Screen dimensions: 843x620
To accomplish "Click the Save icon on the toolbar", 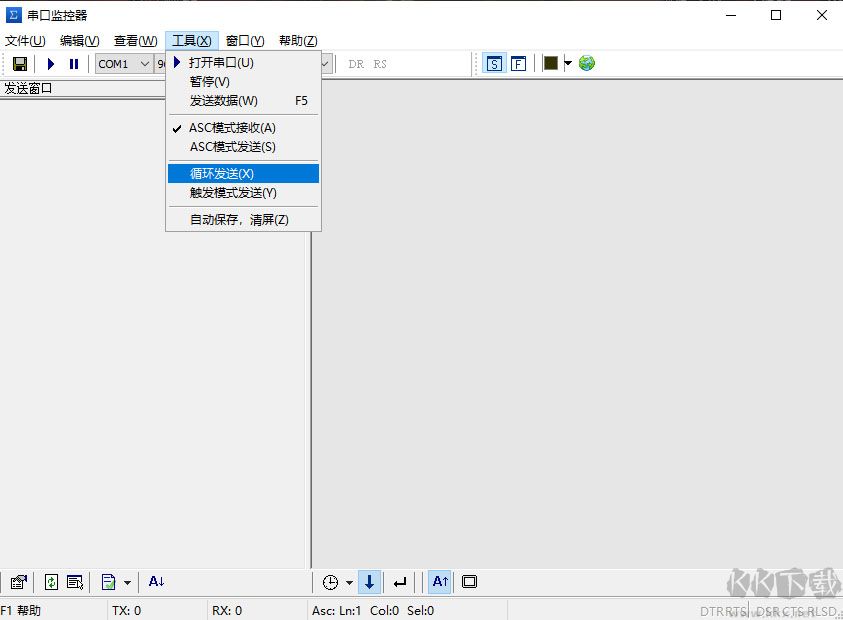I will [19, 63].
